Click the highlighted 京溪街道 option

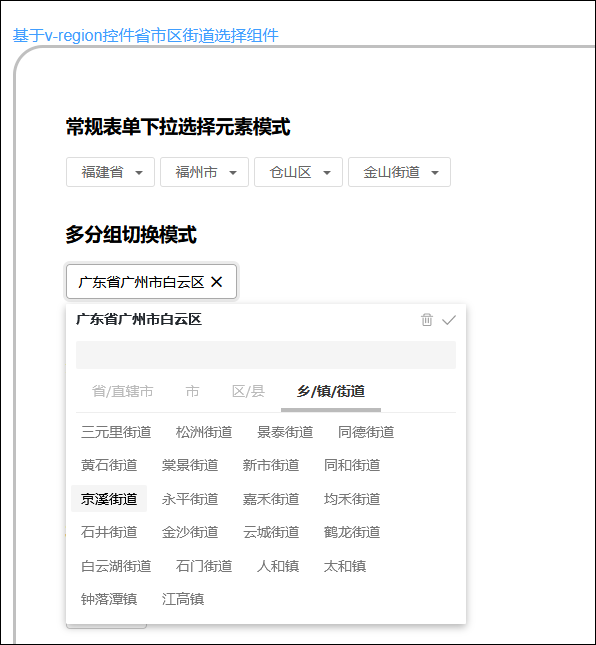coord(109,499)
